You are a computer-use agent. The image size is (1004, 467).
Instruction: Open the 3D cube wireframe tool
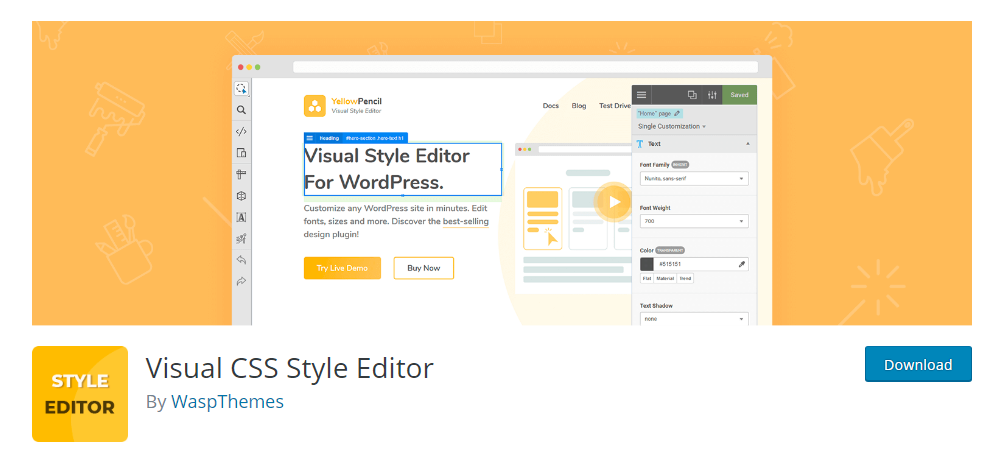click(241, 196)
